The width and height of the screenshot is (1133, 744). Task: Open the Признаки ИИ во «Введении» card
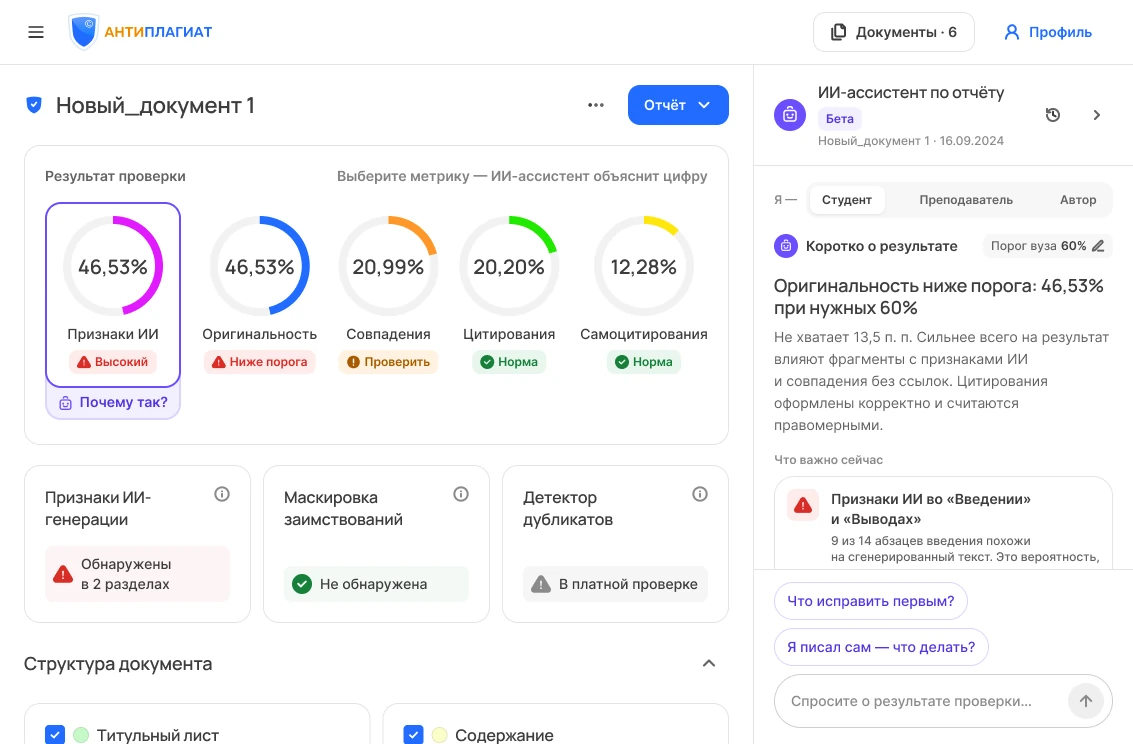(x=943, y=523)
